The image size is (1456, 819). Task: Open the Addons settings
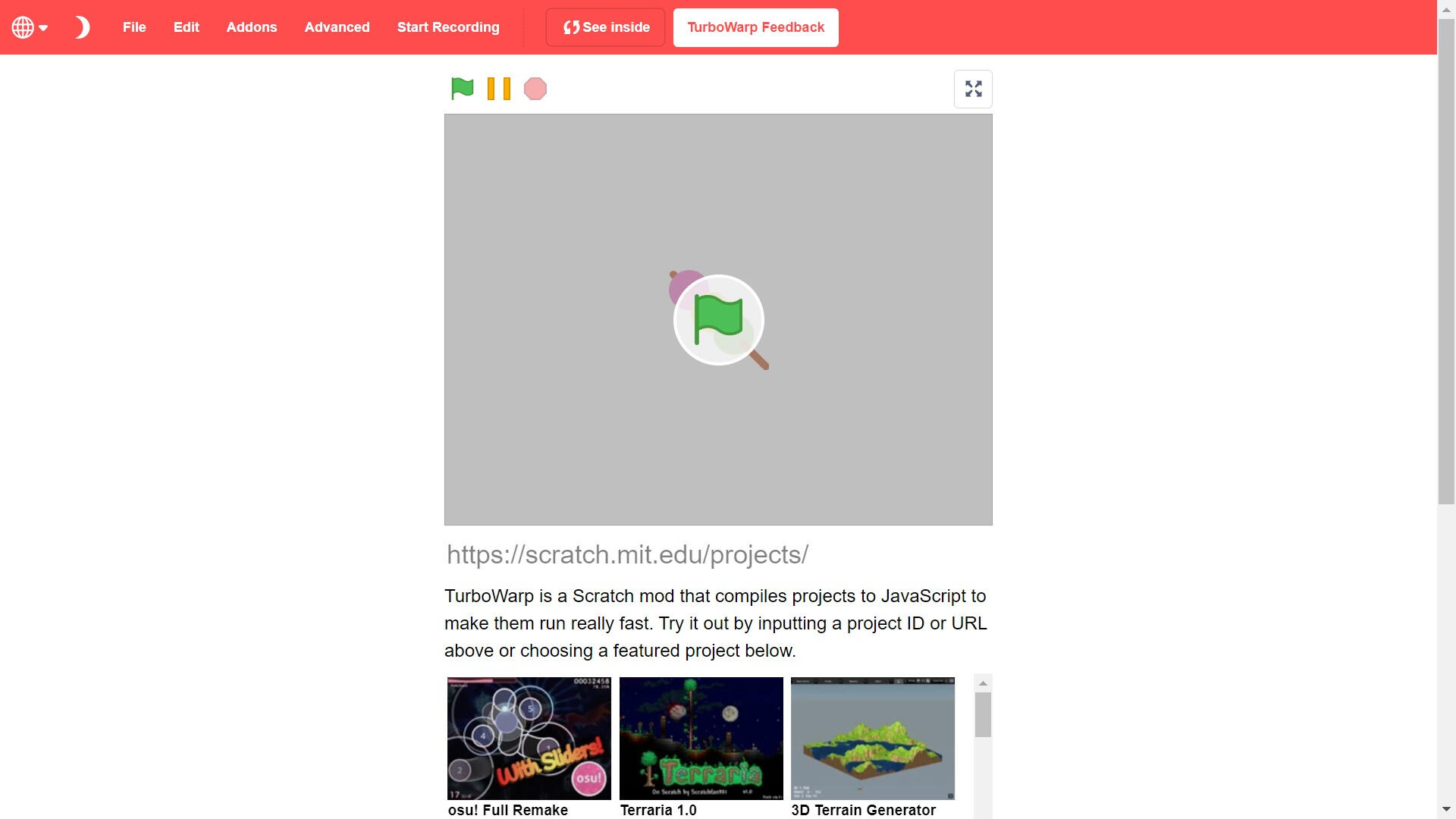tap(252, 27)
